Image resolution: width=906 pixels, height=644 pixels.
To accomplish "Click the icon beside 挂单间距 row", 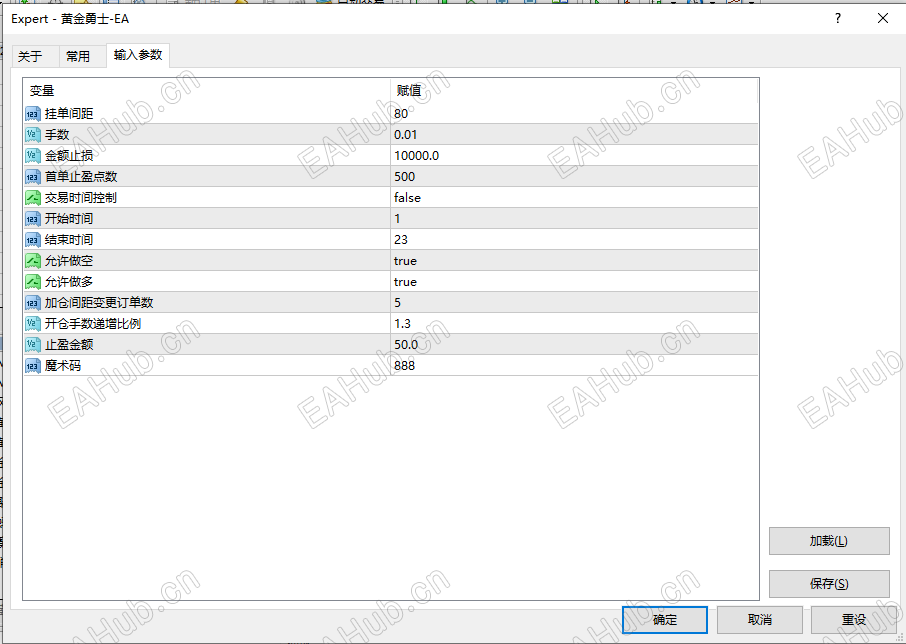I will 32,114.
